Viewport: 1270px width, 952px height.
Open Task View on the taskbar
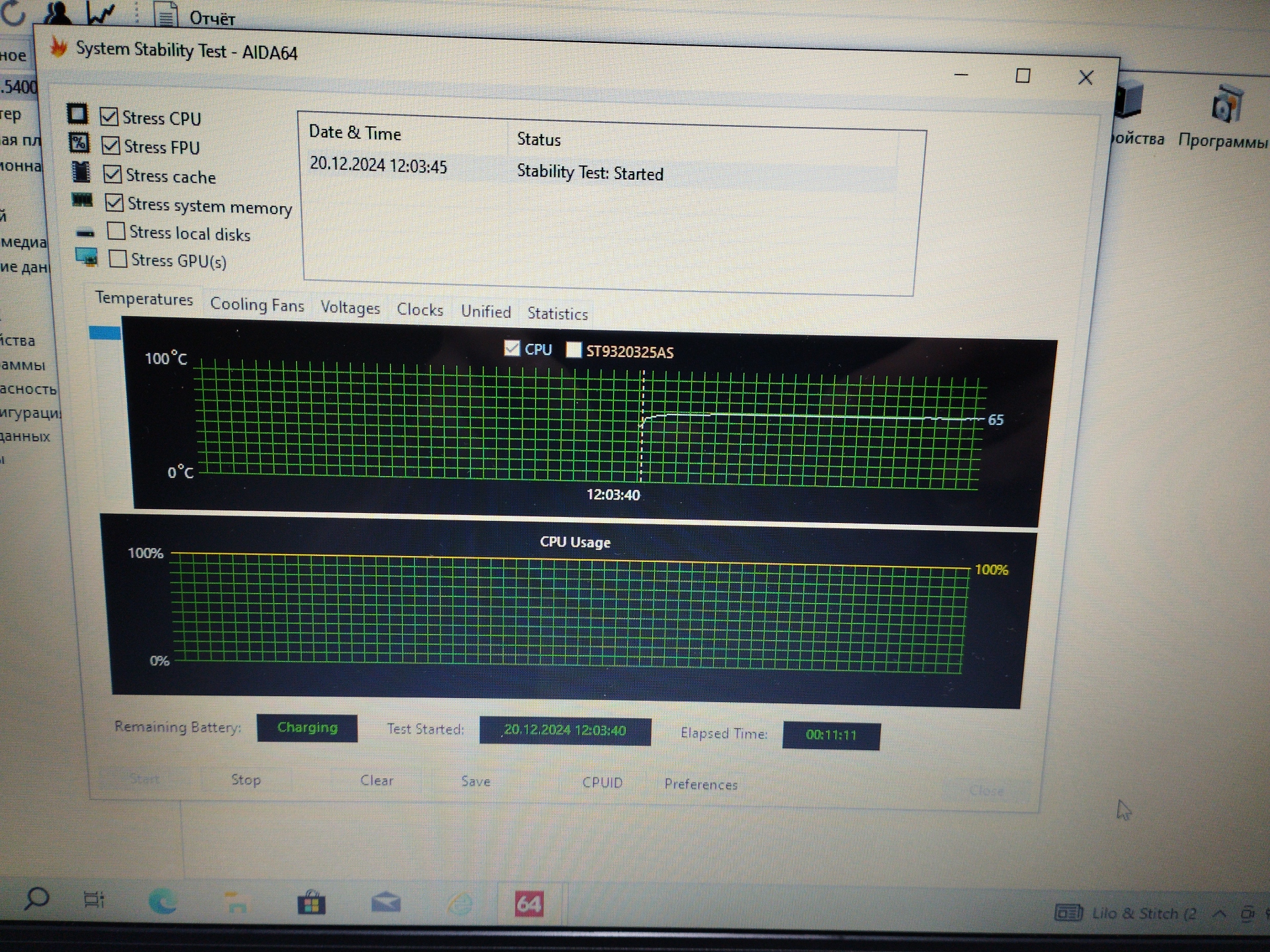94,900
